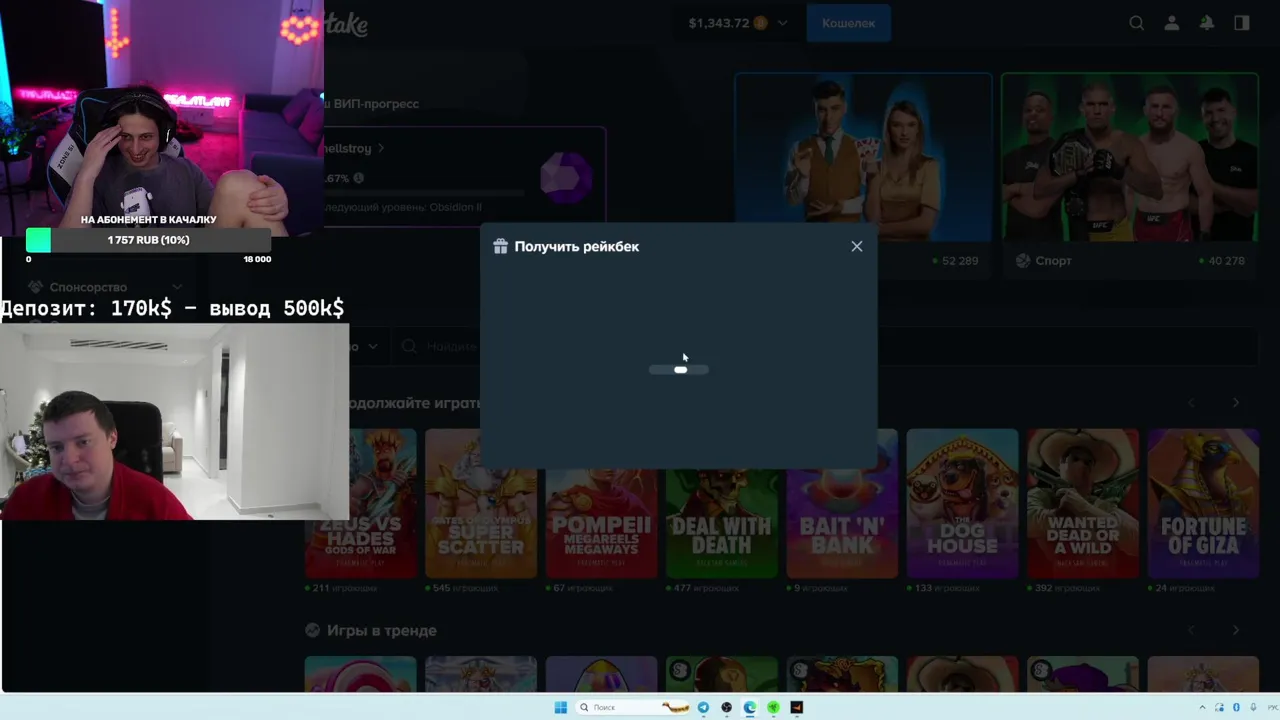Open Bait 'N' Bank game tile
The image size is (1280, 720).
click(x=842, y=503)
